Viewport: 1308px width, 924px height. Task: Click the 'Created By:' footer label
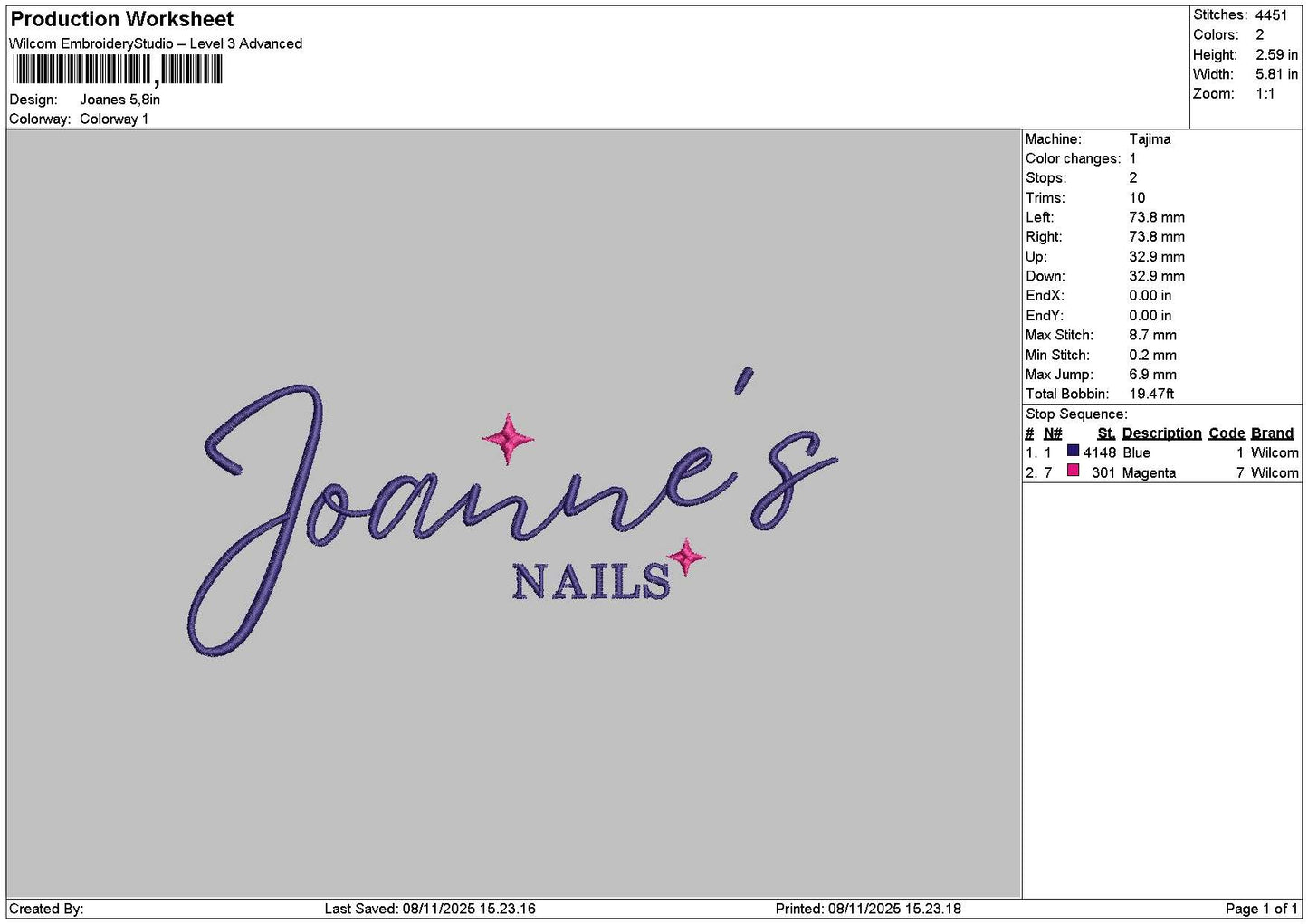46,909
